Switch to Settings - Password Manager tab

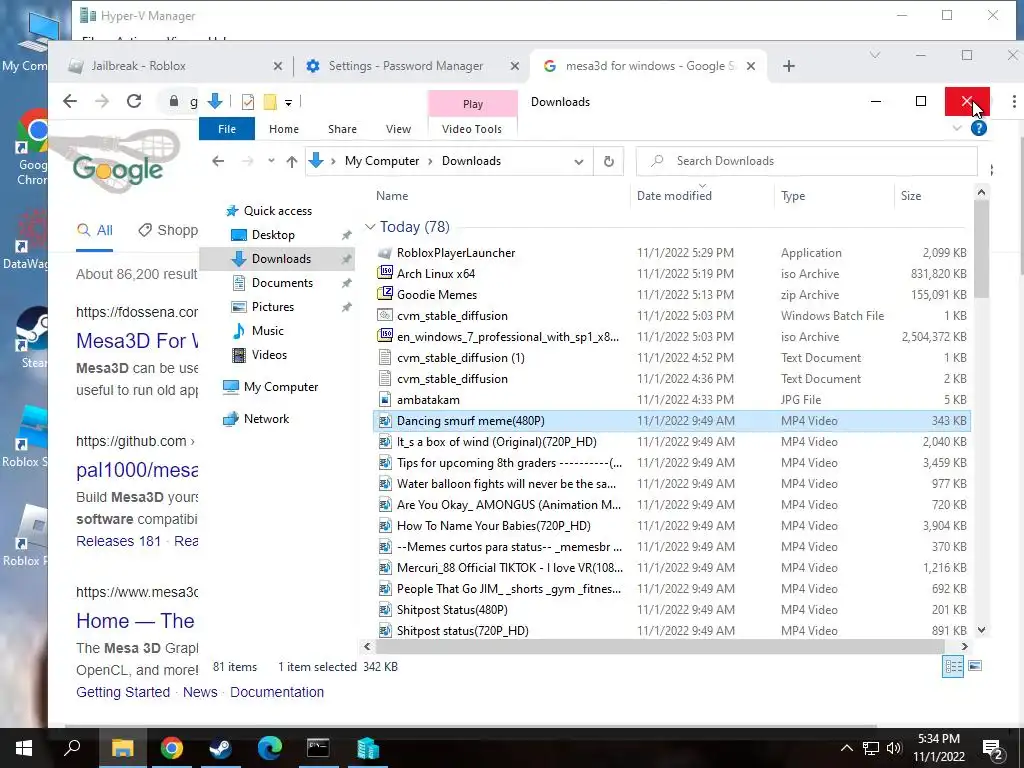pyautogui.click(x=413, y=66)
